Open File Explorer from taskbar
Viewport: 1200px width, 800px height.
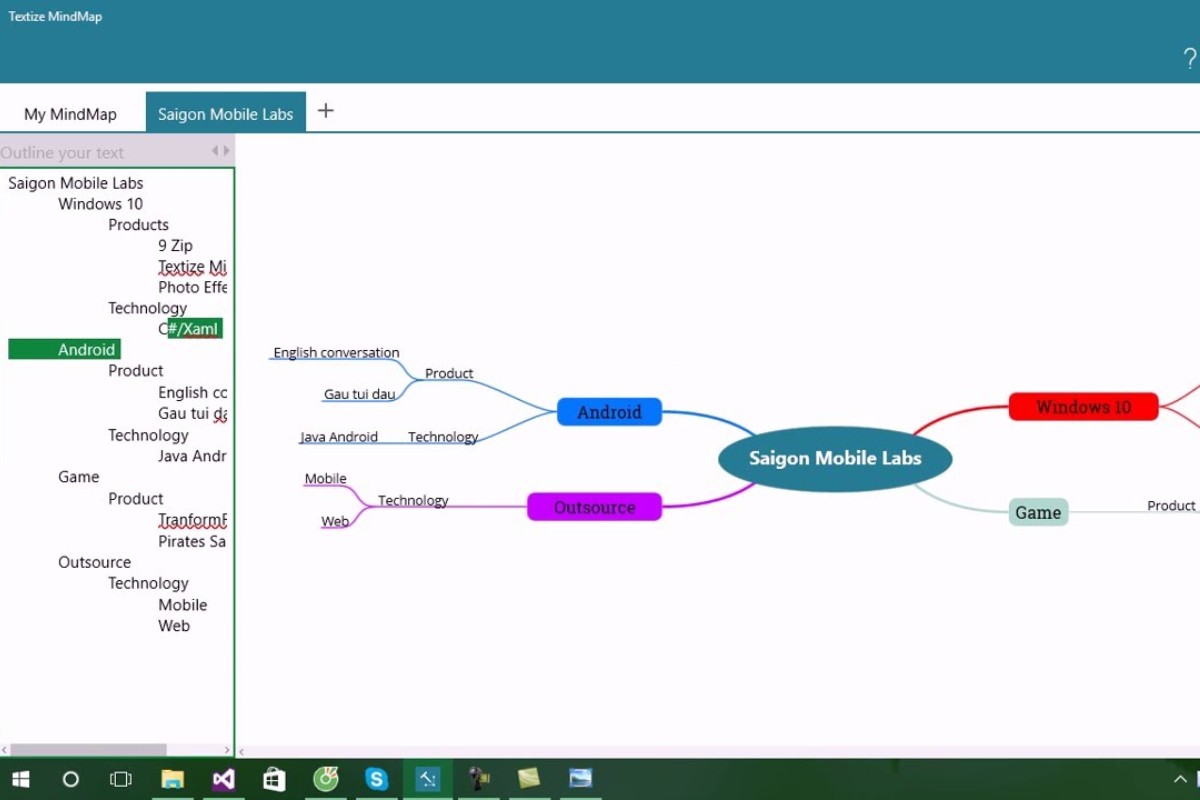click(173, 779)
